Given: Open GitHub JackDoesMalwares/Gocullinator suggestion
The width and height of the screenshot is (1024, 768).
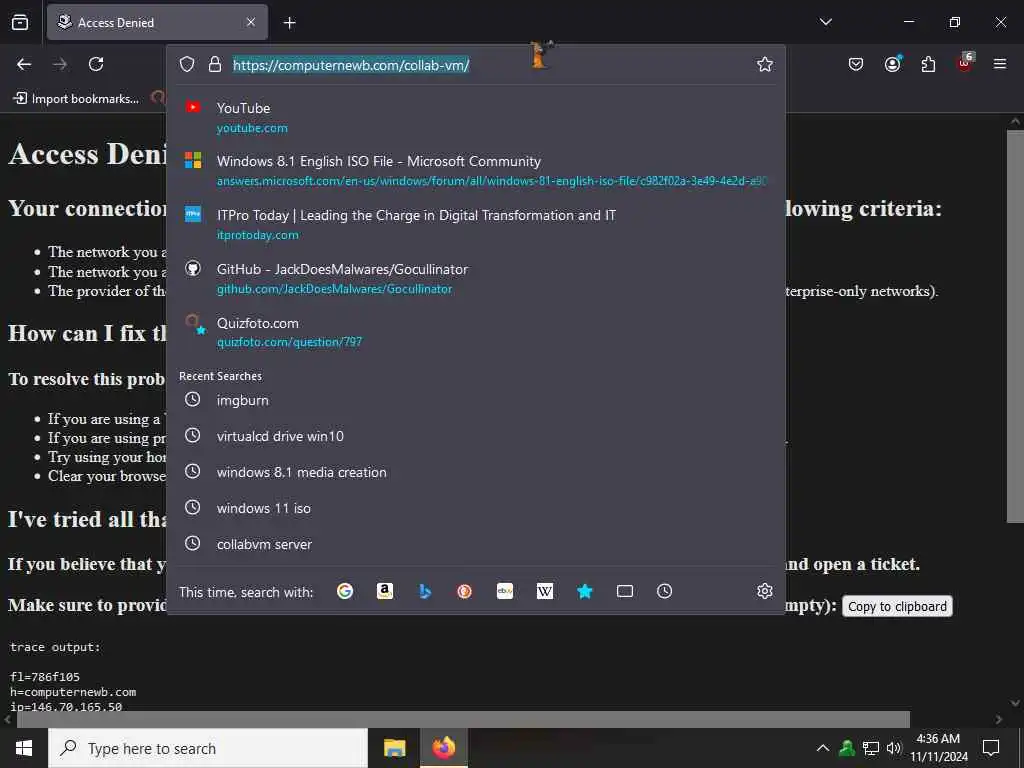Looking at the screenshot, I should click(475, 278).
